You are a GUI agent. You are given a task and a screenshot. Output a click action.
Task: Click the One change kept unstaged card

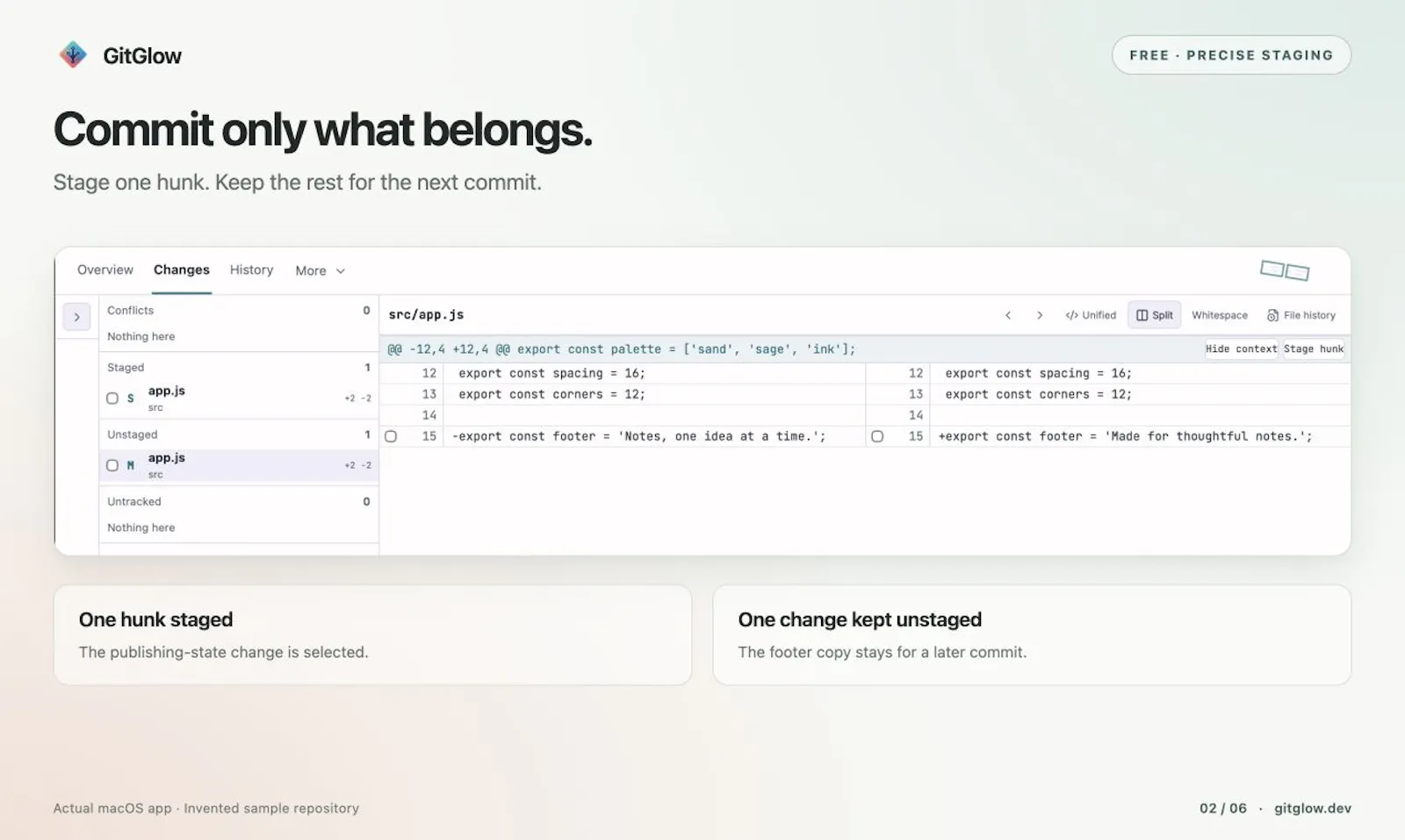tap(1032, 635)
